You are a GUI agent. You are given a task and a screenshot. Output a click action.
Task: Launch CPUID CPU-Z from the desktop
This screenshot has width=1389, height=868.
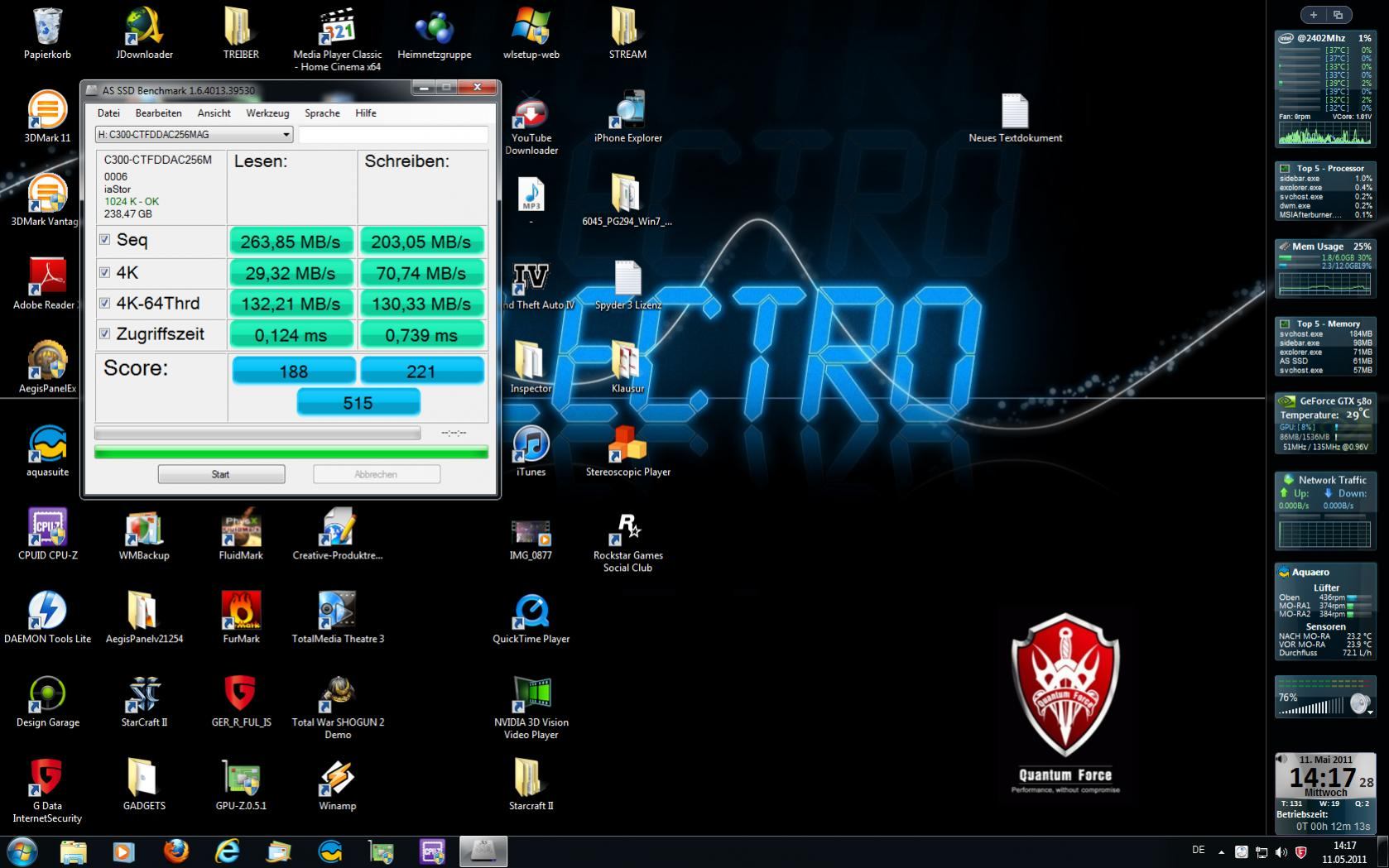(x=47, y=535)
